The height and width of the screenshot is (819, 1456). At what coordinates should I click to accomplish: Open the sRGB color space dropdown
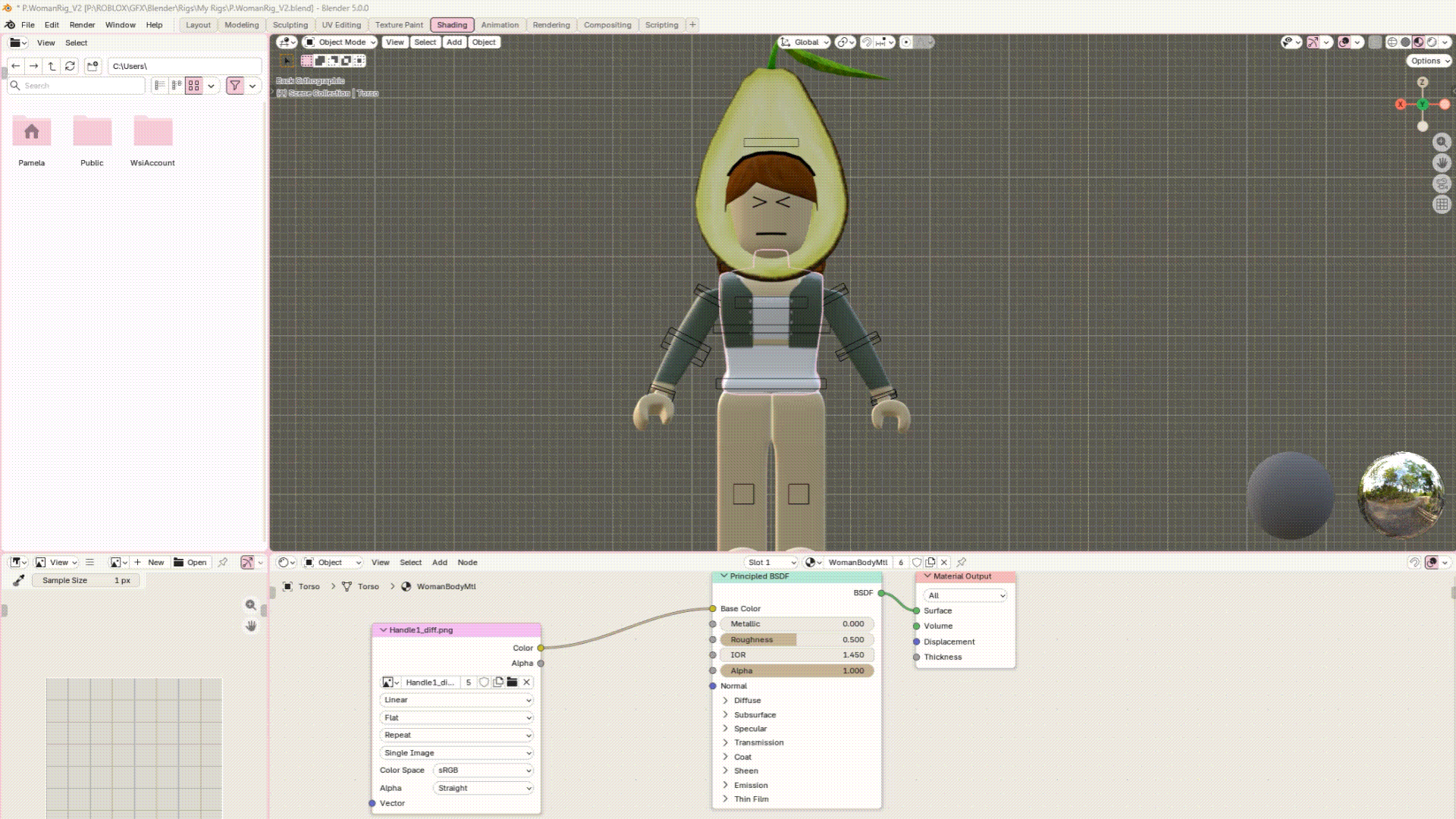[483, 770]
